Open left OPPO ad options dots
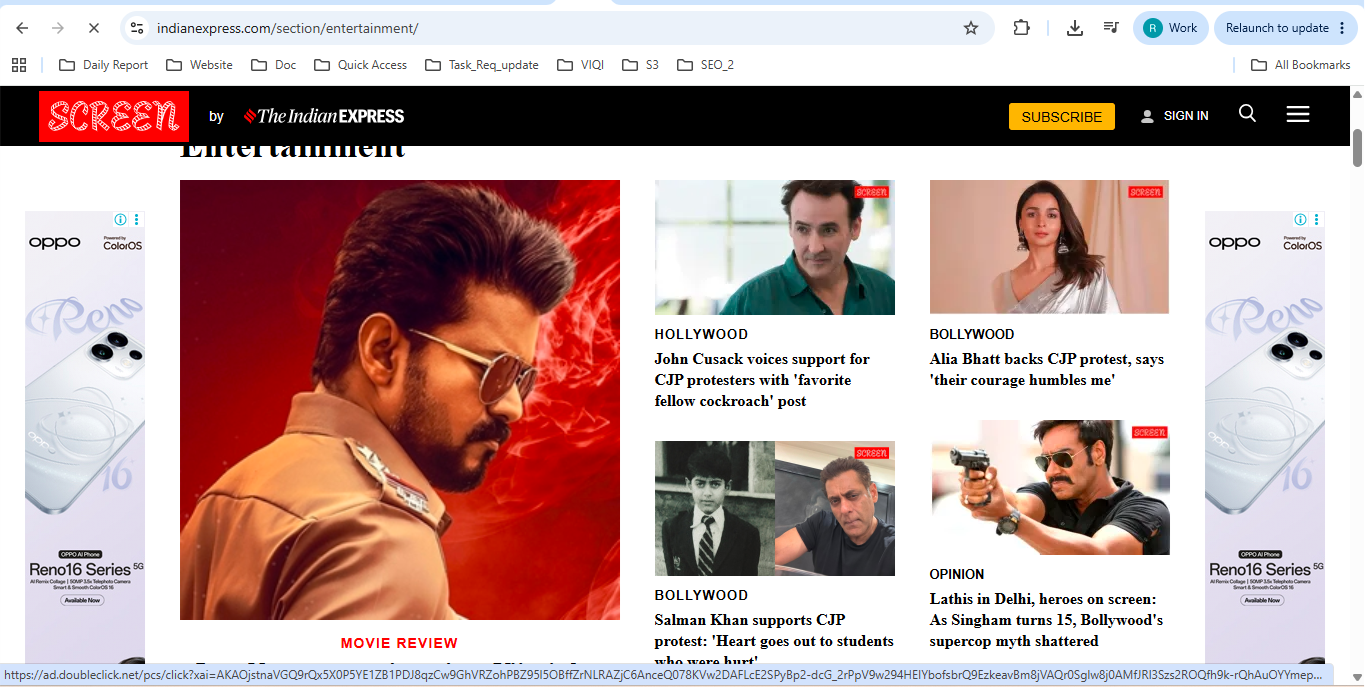Image resolution: width=1365 pixels, height=688 pixels. point(137,219)
